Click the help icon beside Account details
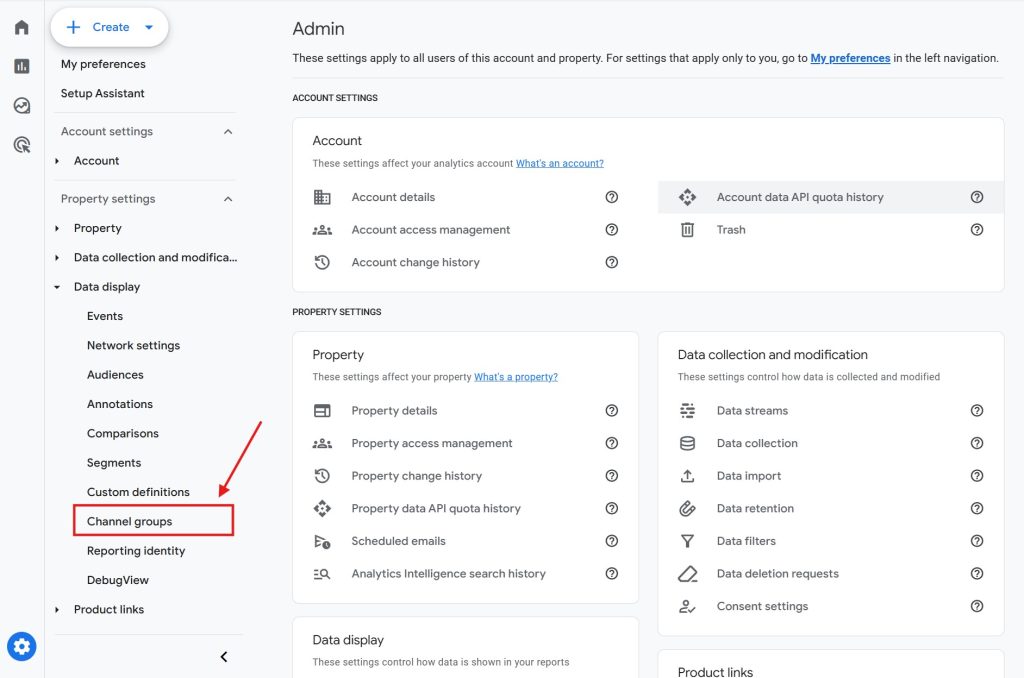The image size is (1024, 678). [611, 197]
